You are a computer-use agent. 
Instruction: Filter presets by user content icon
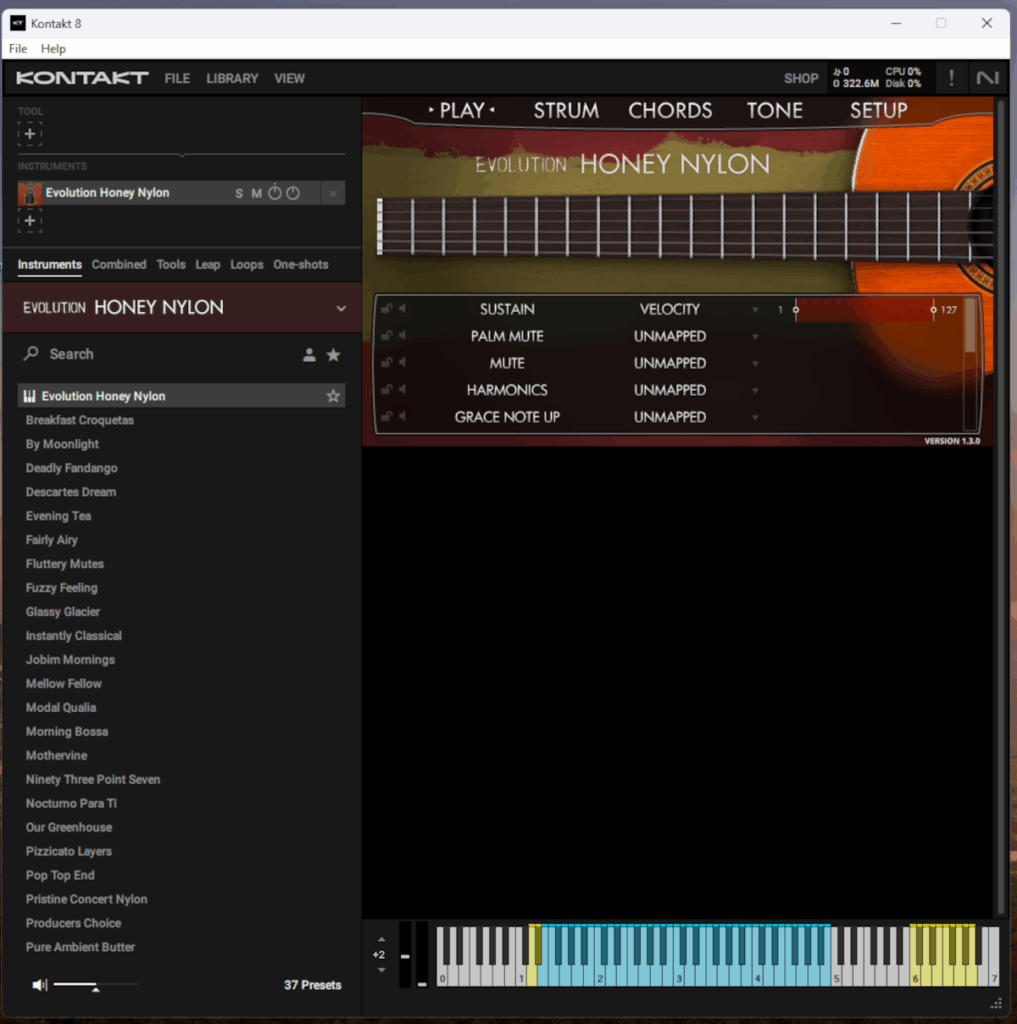(309, 355)
